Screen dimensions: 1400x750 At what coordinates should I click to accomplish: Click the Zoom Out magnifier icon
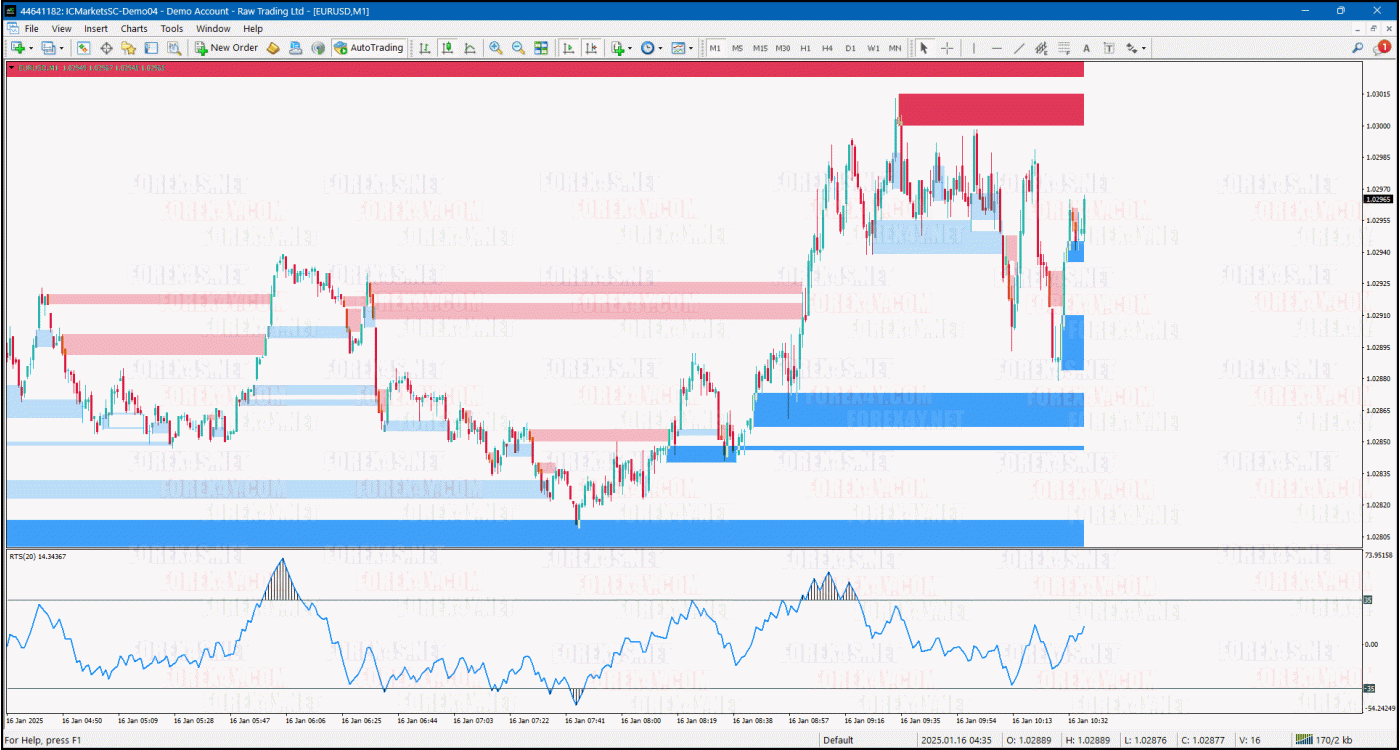coord(518,48)
